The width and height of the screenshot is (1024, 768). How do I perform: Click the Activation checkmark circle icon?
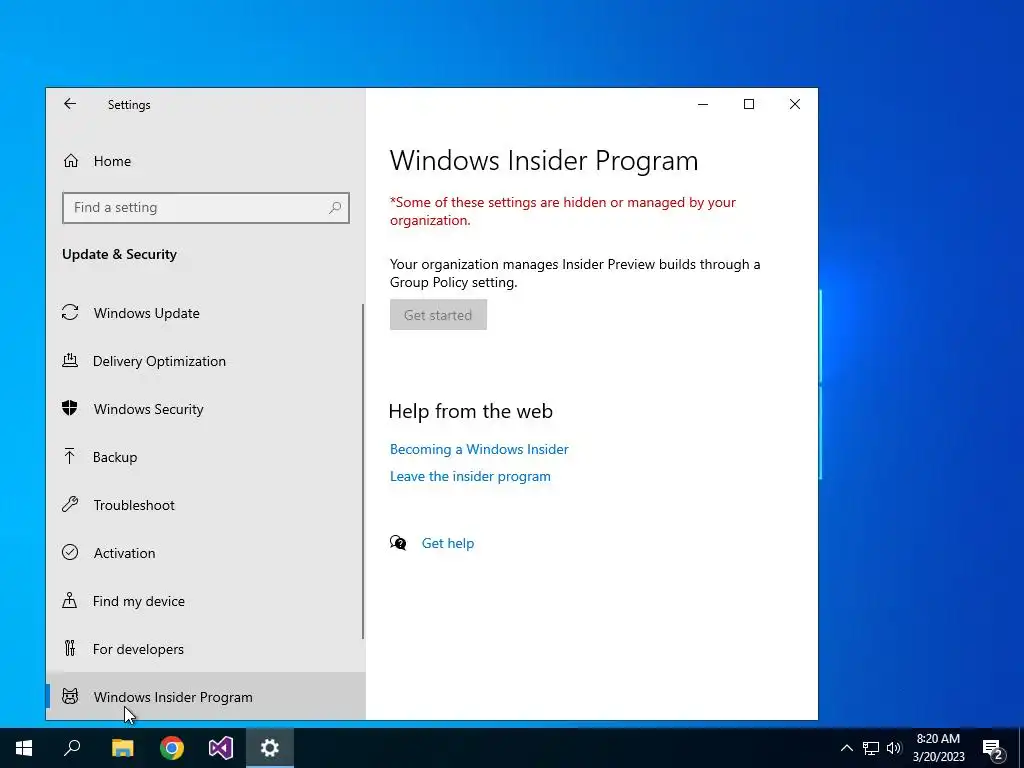pyautogui.click(x=70, y=552)
